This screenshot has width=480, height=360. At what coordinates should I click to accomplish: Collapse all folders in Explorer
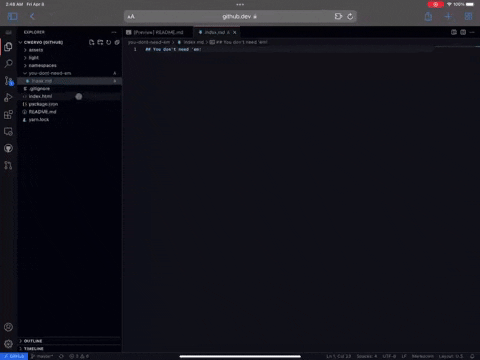(x=117, y=42)
